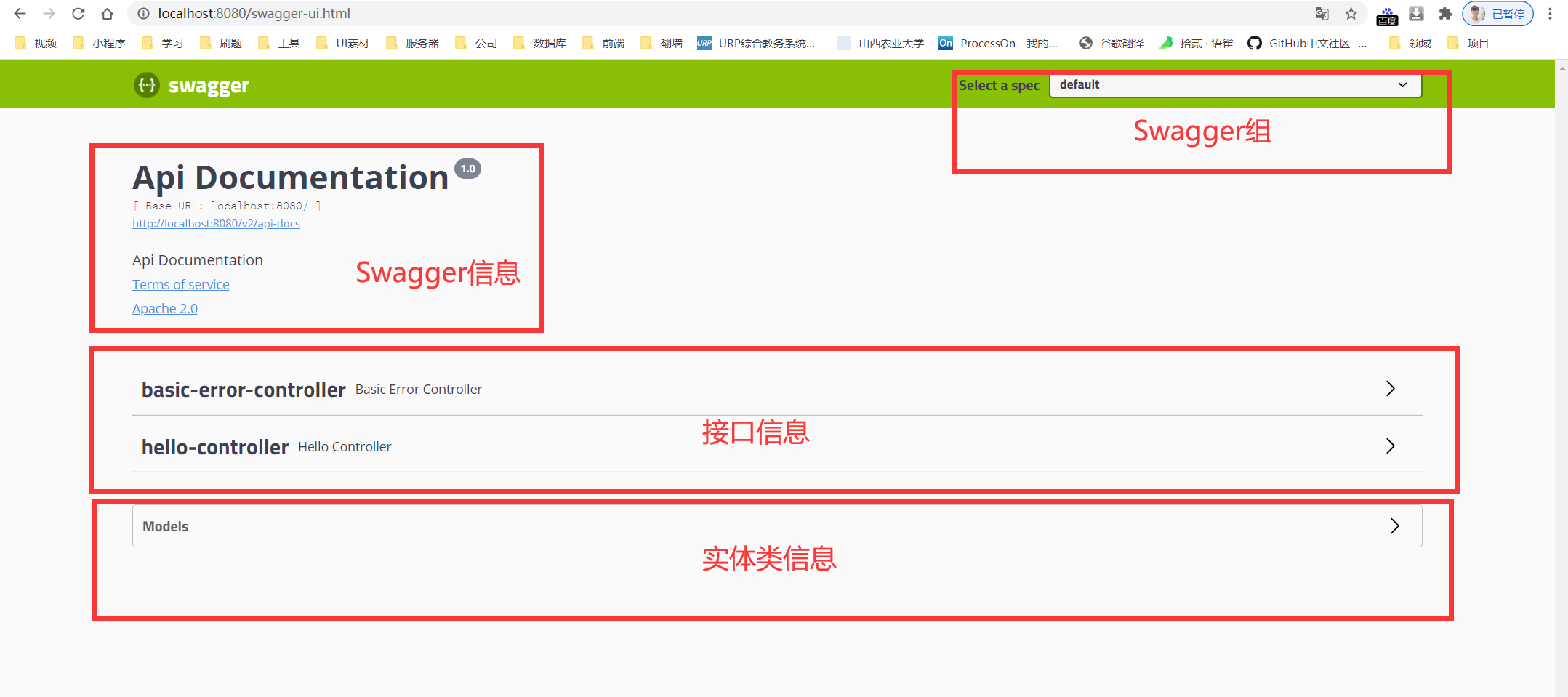Show site information icon in address bar
The height and width of the screenshot is (697, 1568).
pos(143,13)
